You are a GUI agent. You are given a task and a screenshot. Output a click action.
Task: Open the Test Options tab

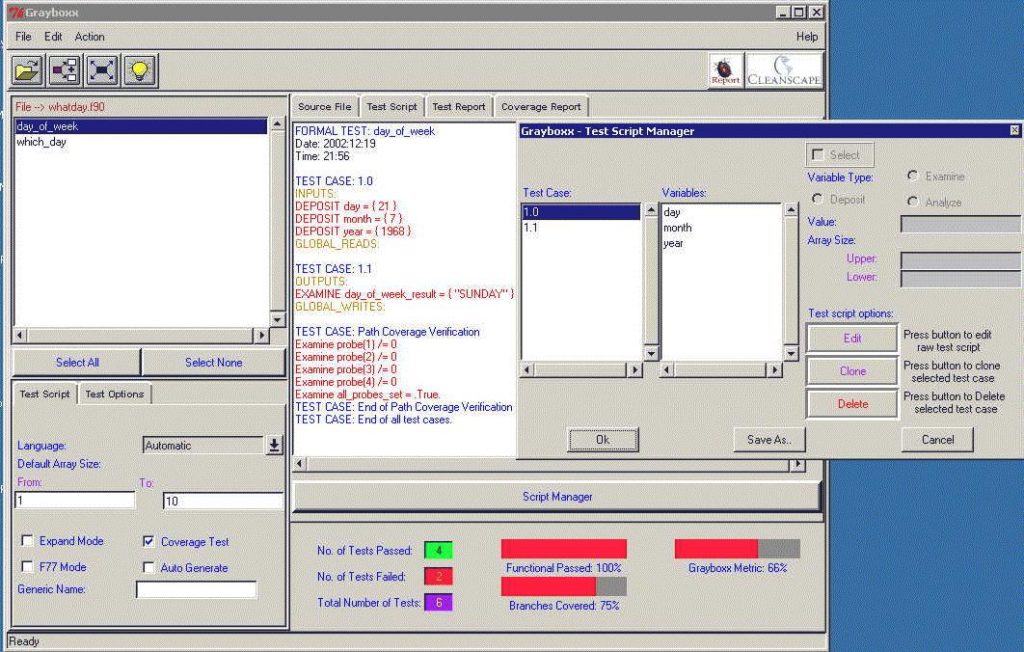point(114,394)
